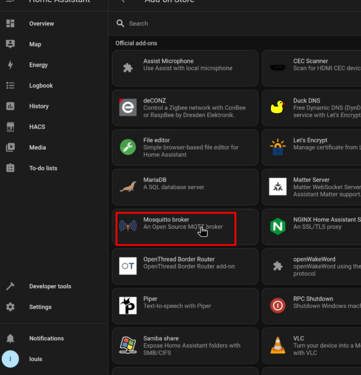This screenshot has height=375, width=361.
Task: Open the OpenThread Border Router title
Action: (179, 259)
